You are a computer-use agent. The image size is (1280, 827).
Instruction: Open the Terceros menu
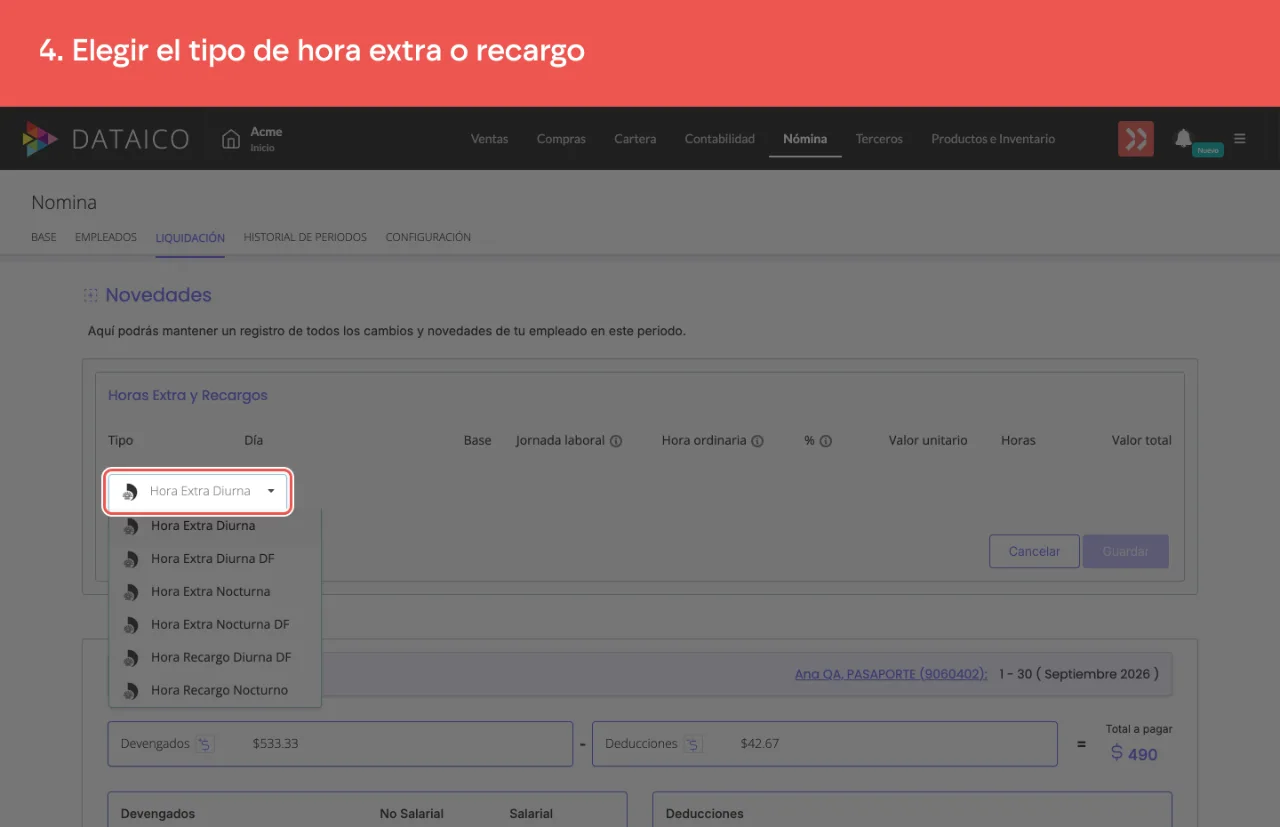click(x=879, y=139)
